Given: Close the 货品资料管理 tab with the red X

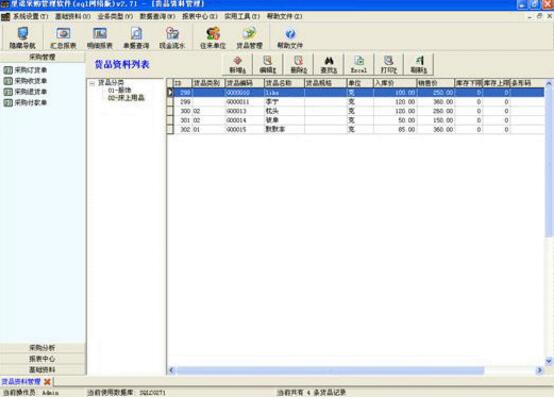Looking at the screenshot, I should point(47,381).
